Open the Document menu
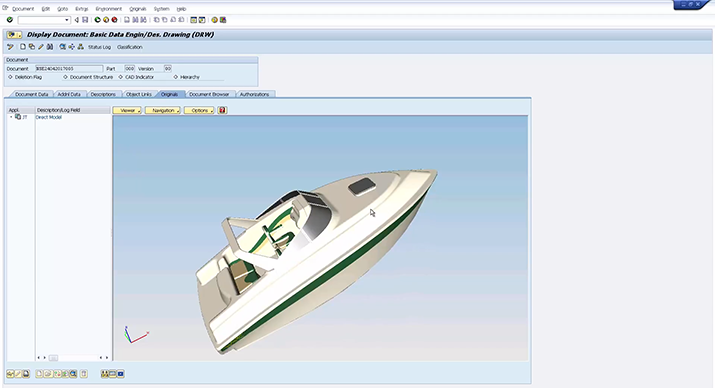The image size is (715, 388). (23, 9)
